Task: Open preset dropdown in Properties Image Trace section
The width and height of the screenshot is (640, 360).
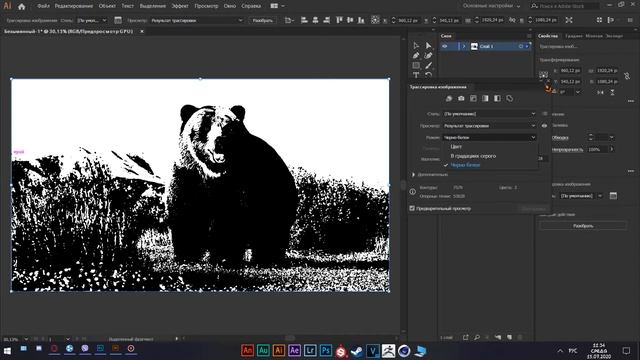Action: coord(581,196)
